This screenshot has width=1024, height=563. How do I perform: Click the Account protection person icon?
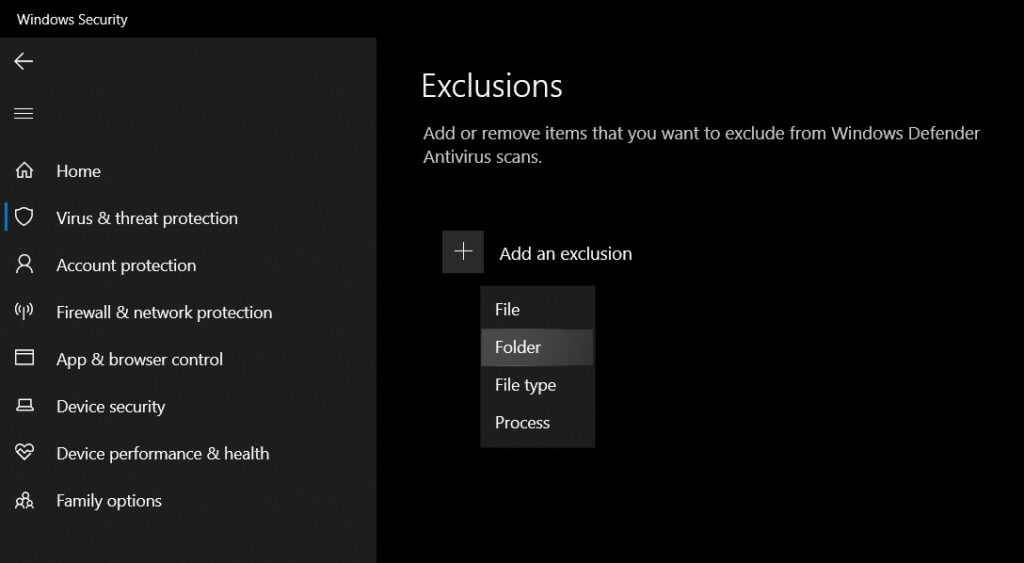pos(24,265)
